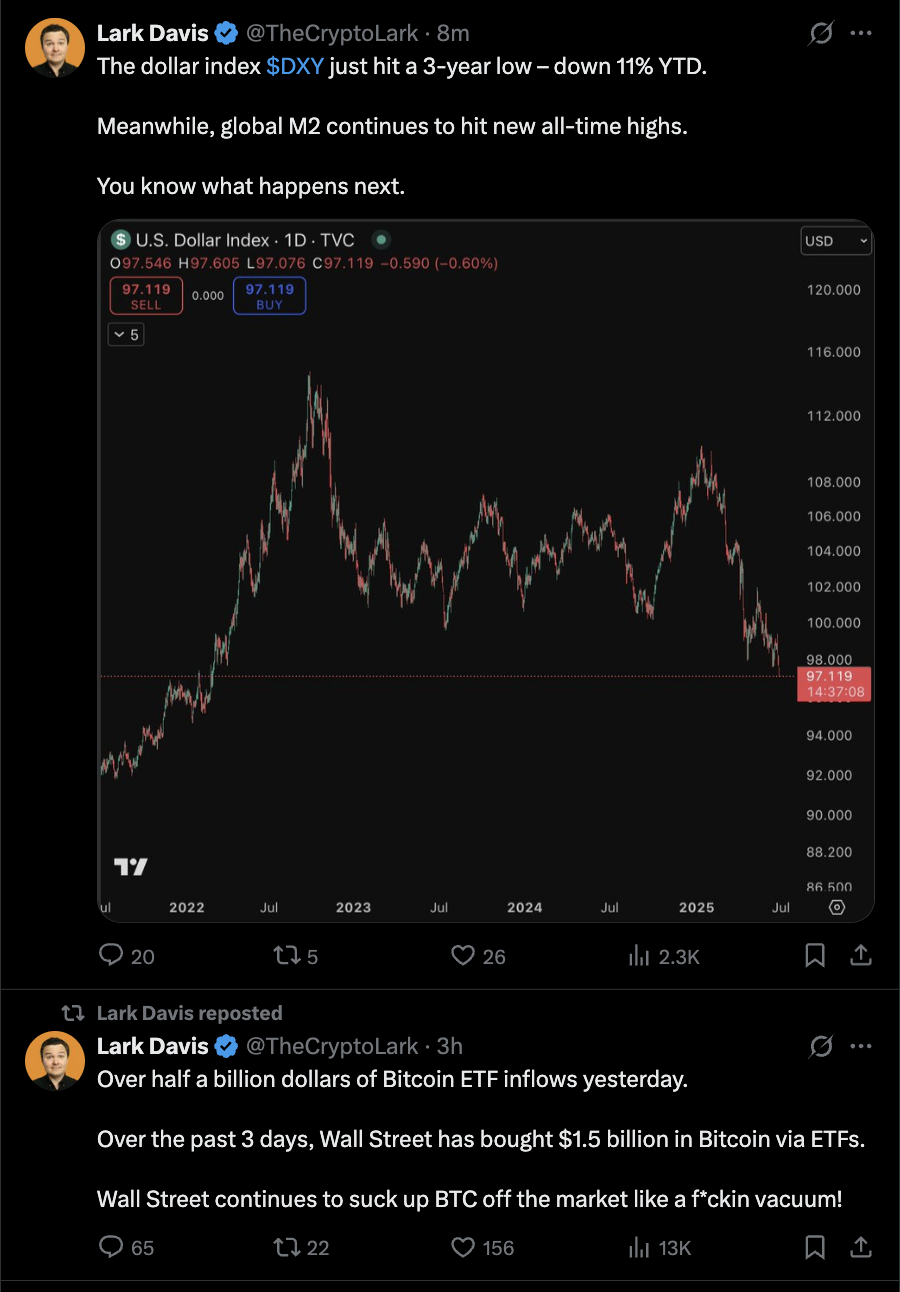Like the dollar index $DXY tweet
The height and width of the screenshot is (1292, 900).
(462, 957)
